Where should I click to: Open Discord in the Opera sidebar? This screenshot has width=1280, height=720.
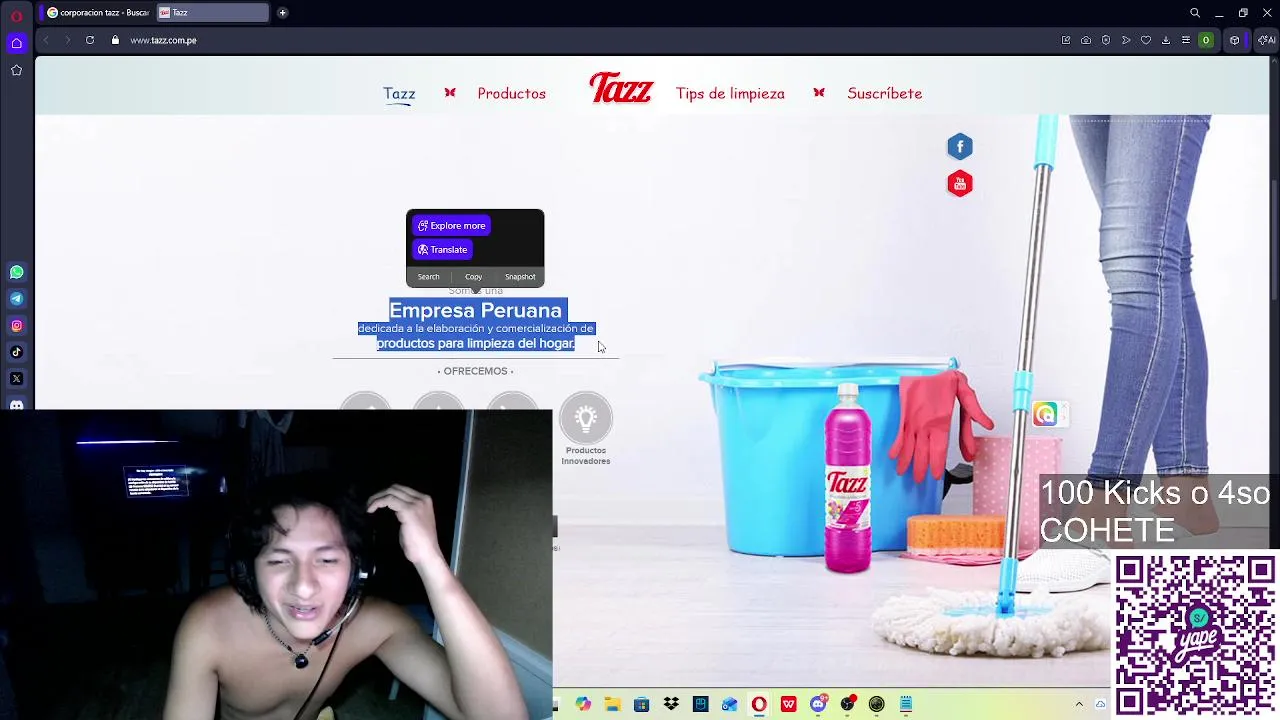[x=16, y=405]
